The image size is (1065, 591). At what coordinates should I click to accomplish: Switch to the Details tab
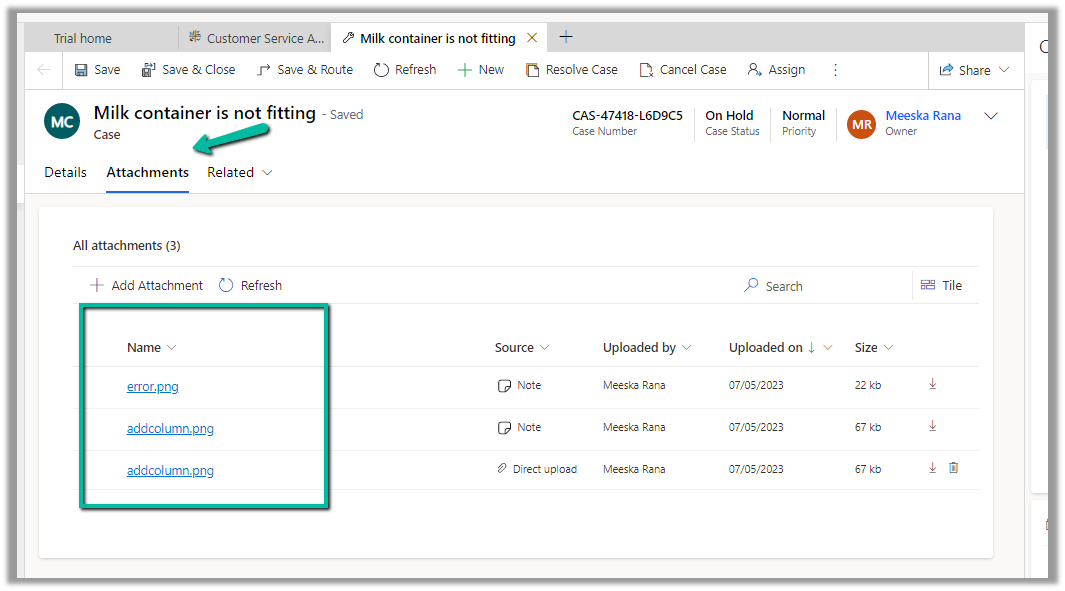coord(66,173)
